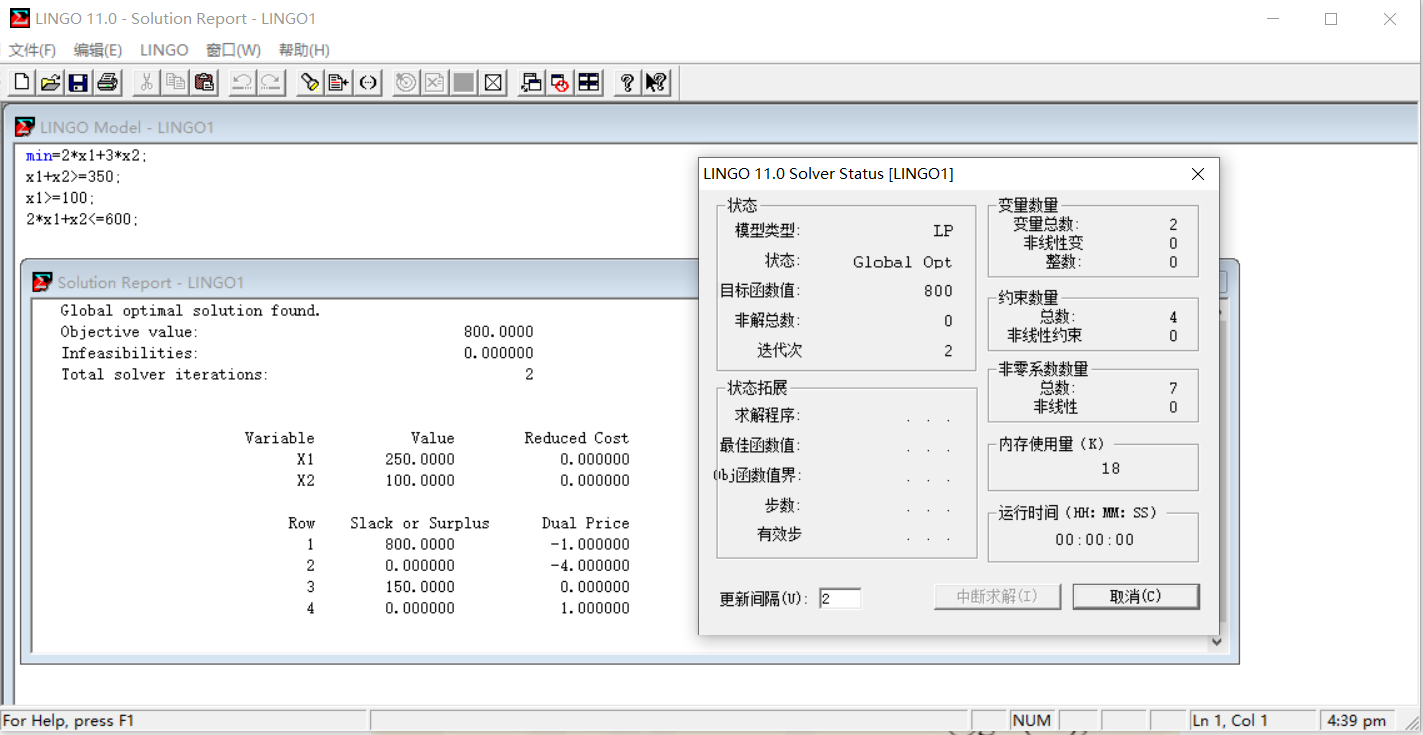Create a new model with New icon
The image size is (1423, 735).
tap(22, 83)
